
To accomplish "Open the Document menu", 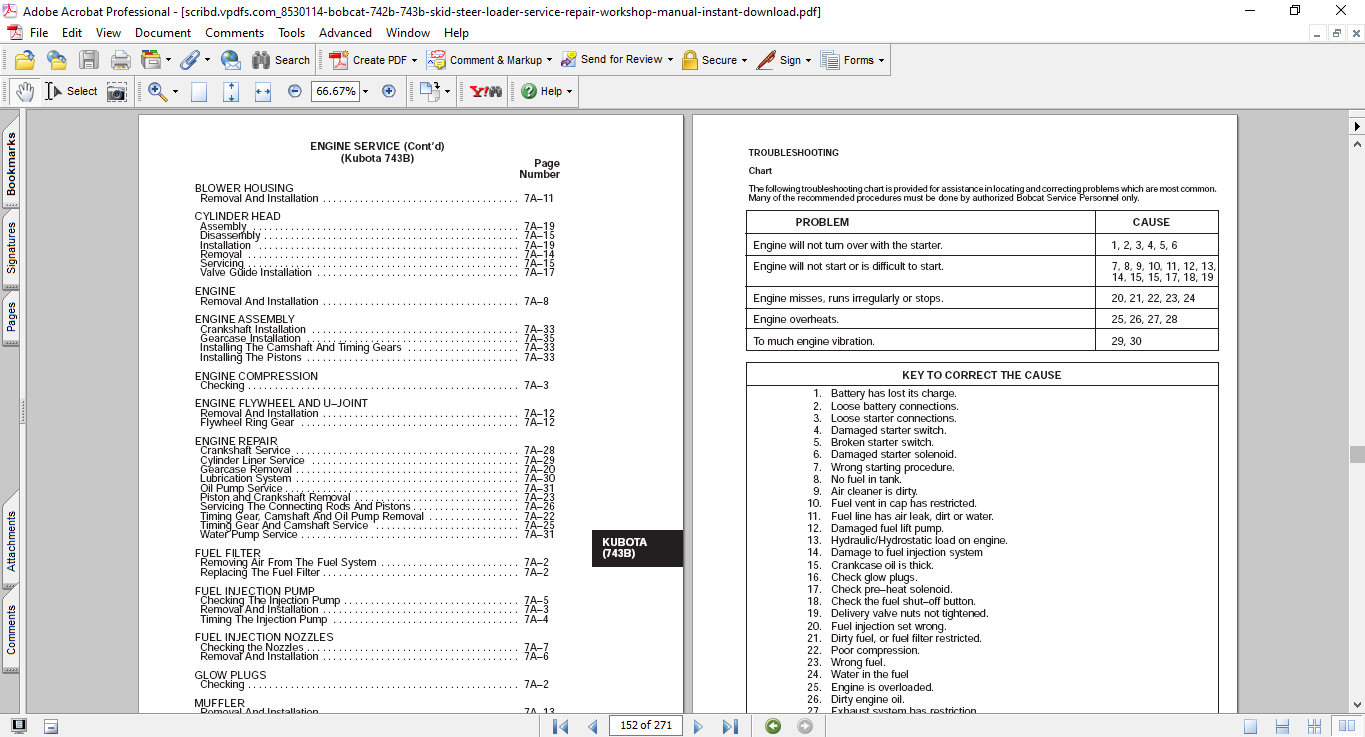I will click(163, 33).
